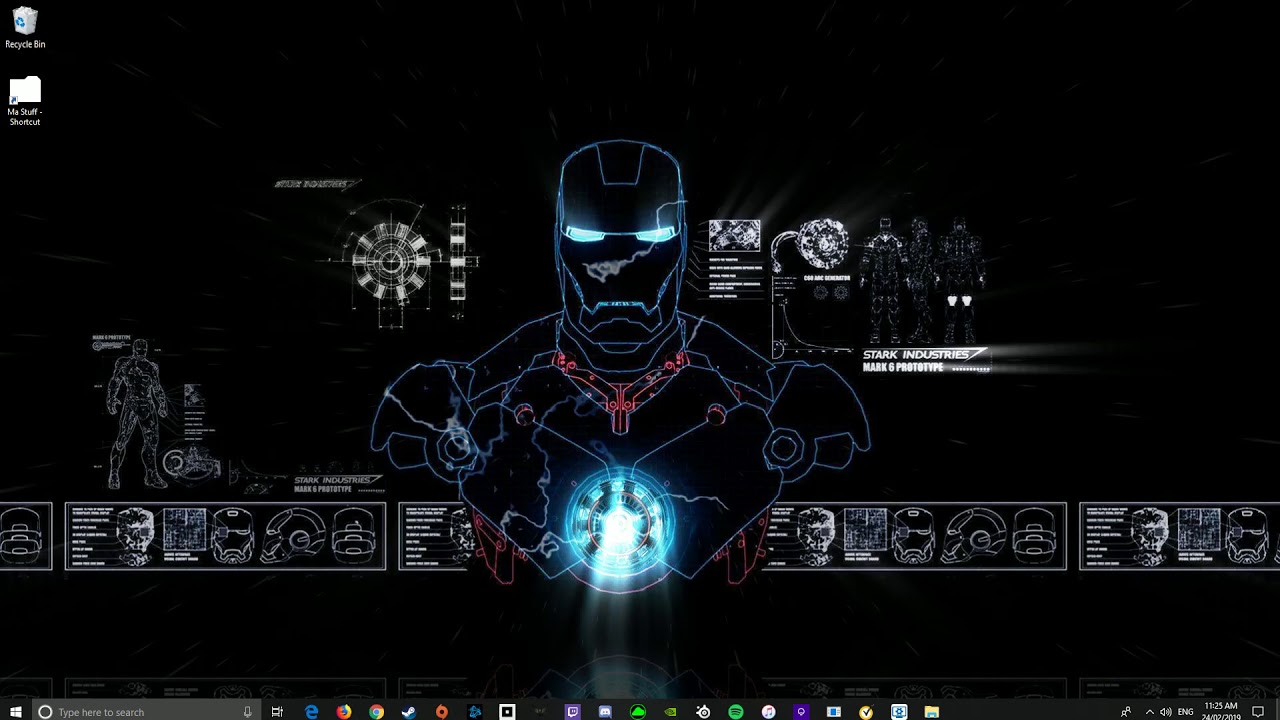The image size is (1280, 720).
Task: Open the Windows Start menu
Action: click(16, 711)
